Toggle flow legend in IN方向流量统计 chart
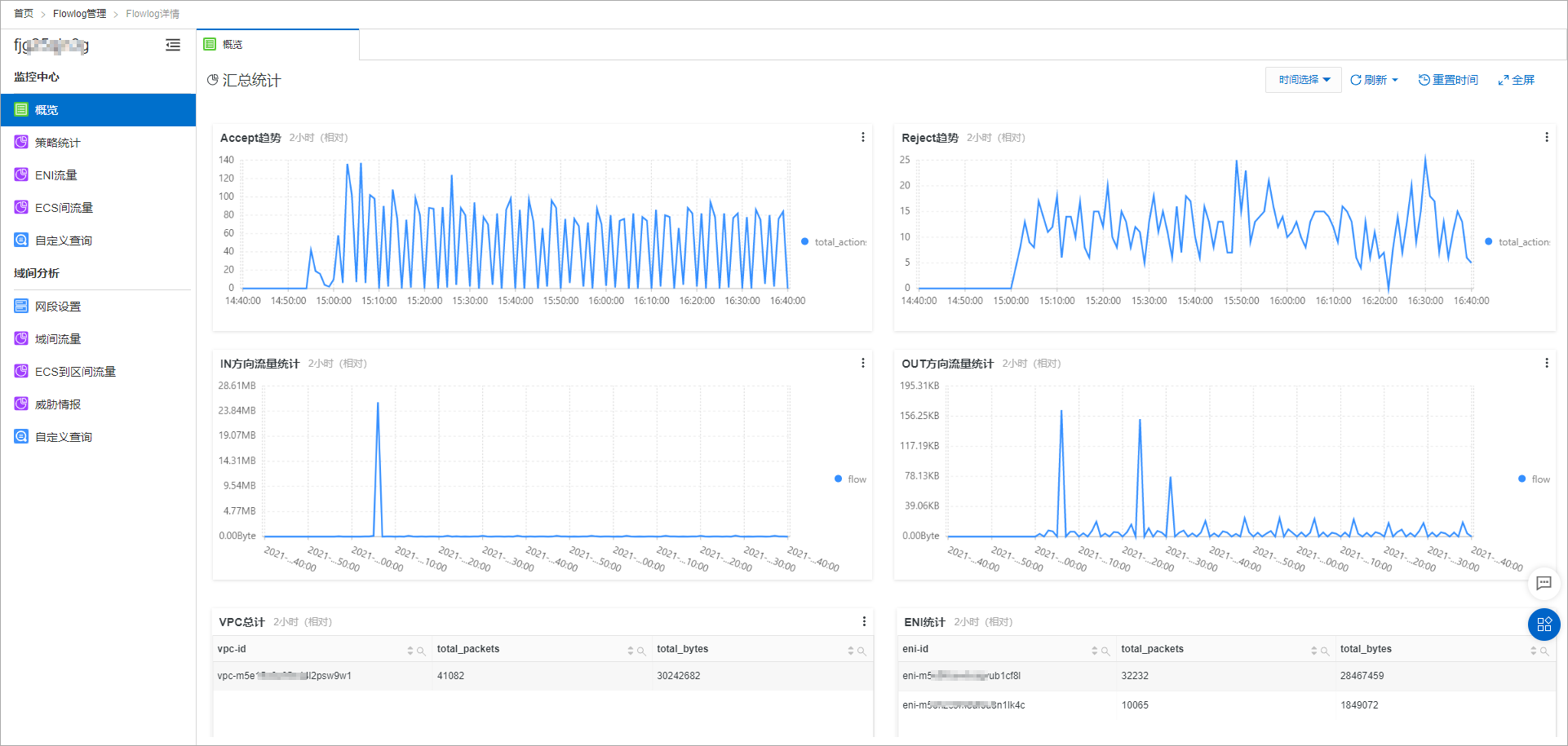The image size is (1568, 746). (x=850, y=479)
